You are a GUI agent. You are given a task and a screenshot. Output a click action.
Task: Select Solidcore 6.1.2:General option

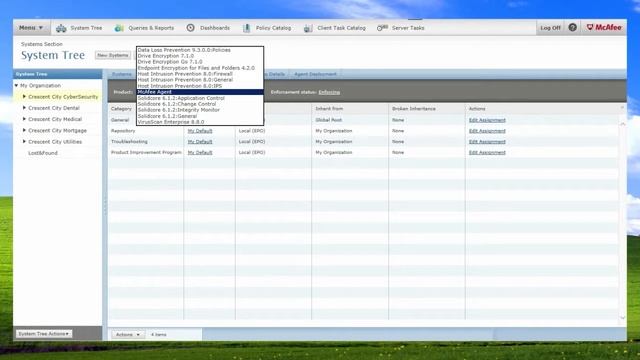tap(200, 116)
